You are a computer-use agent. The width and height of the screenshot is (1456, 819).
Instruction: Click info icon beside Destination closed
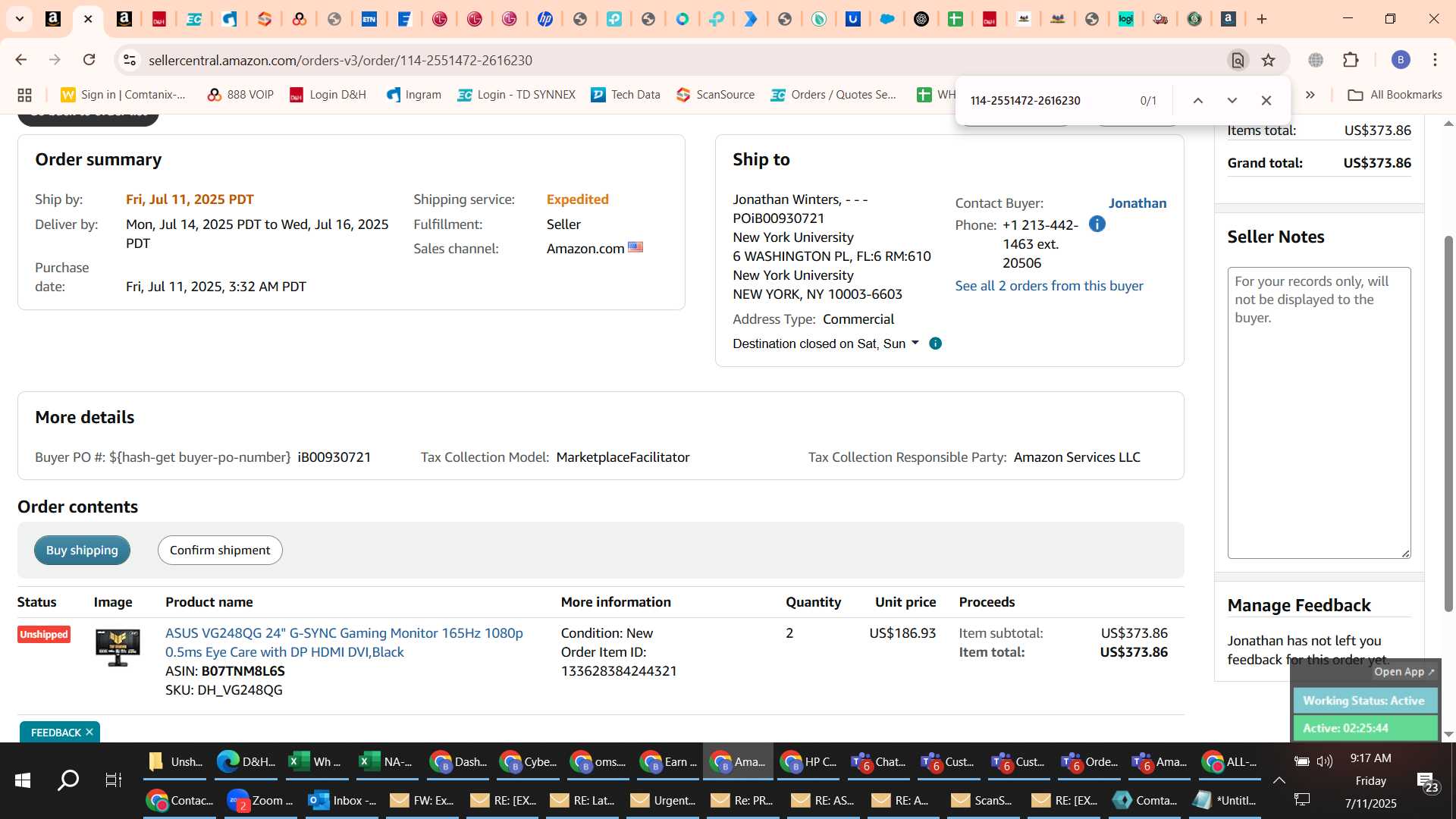point(936,344)
